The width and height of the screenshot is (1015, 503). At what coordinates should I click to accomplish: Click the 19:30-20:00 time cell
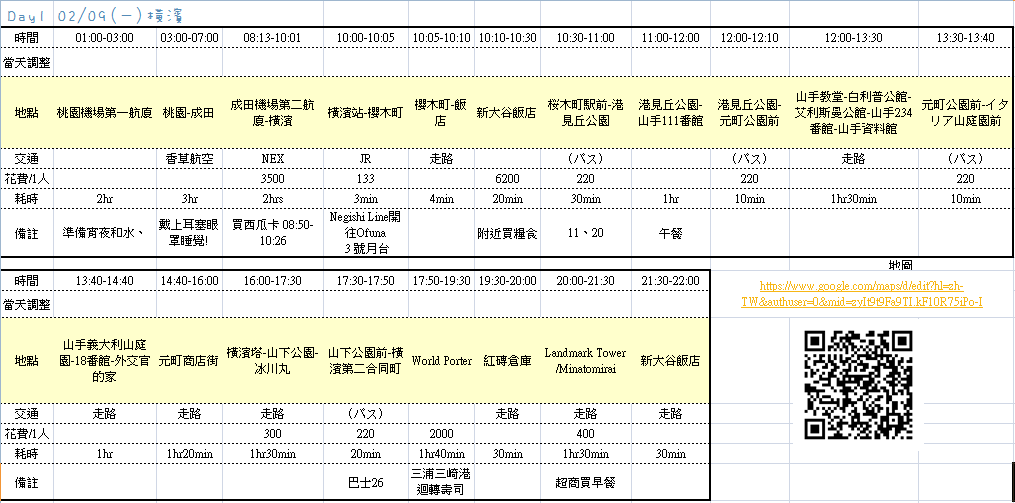click(x=508, y=281)
